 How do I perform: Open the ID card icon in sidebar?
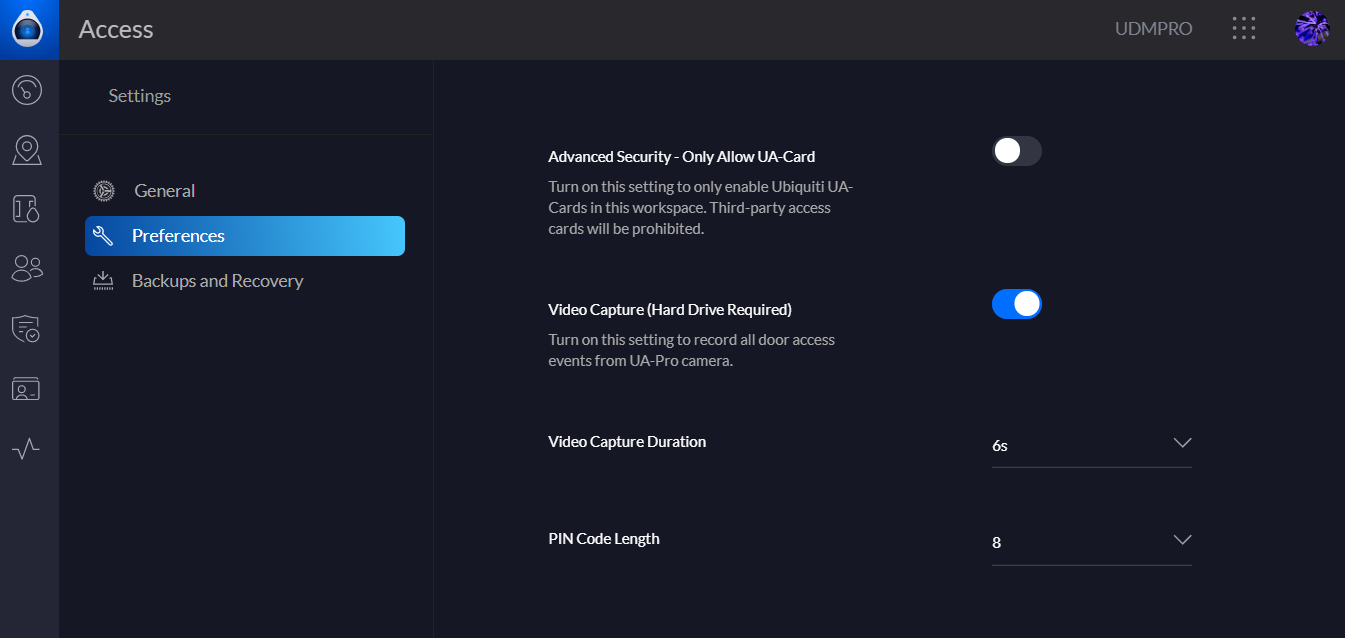(x=27, y=388)
